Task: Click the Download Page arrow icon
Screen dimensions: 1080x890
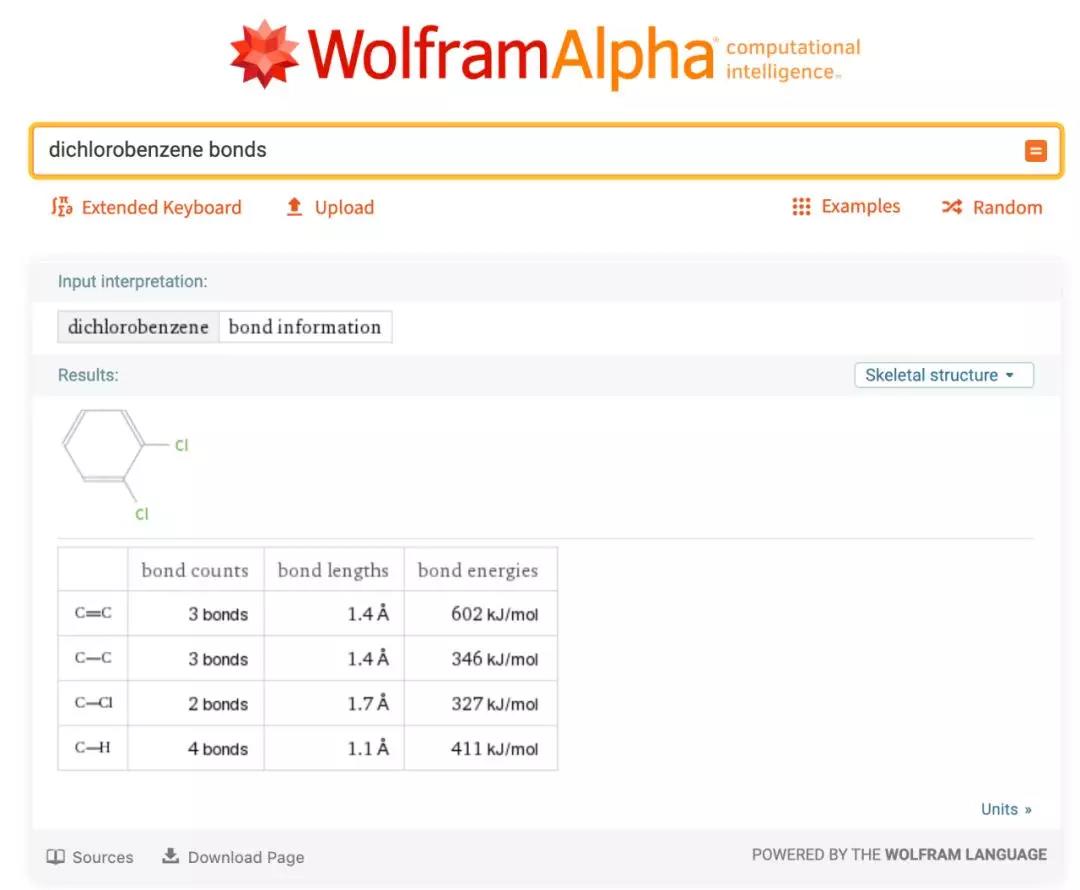Action: pyautogui.click(x=170, y=856)
